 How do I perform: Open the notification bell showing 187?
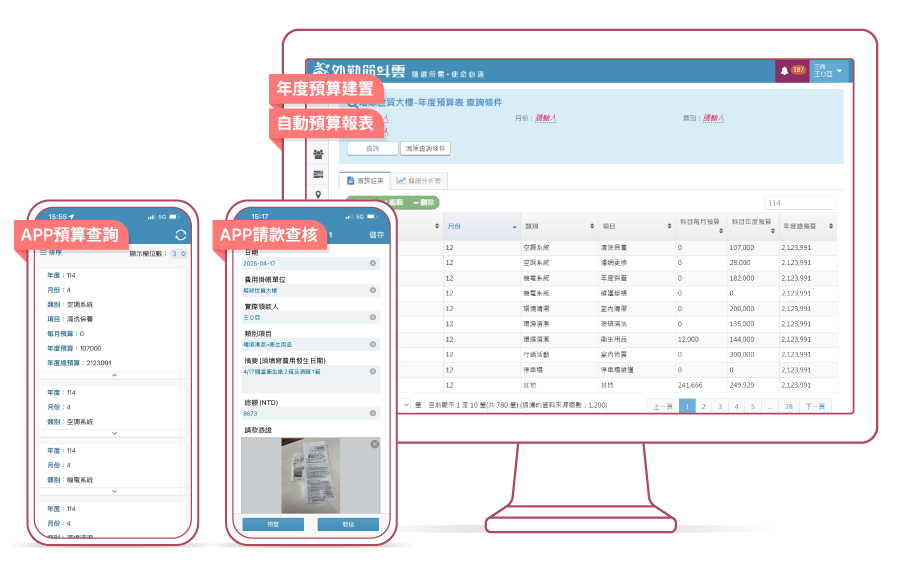791,70
